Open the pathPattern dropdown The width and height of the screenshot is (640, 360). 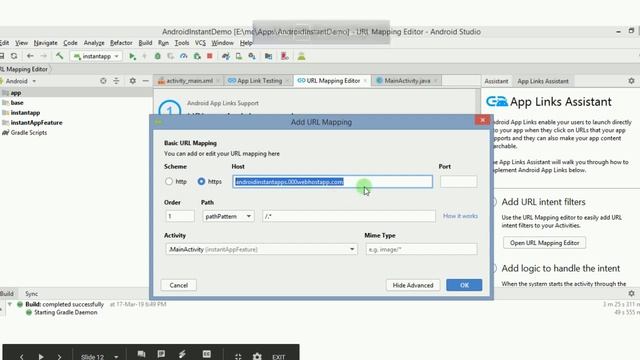228,216
